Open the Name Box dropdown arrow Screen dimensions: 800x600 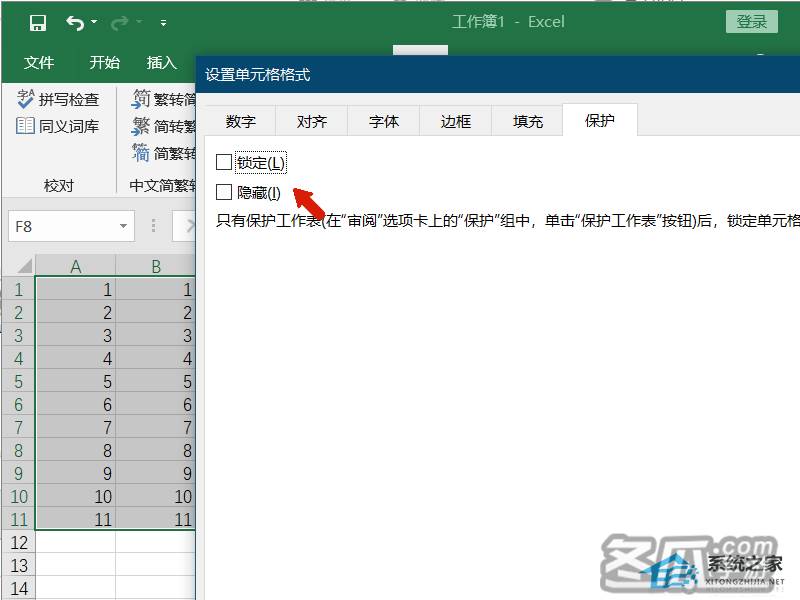click(x=123, y=226)
